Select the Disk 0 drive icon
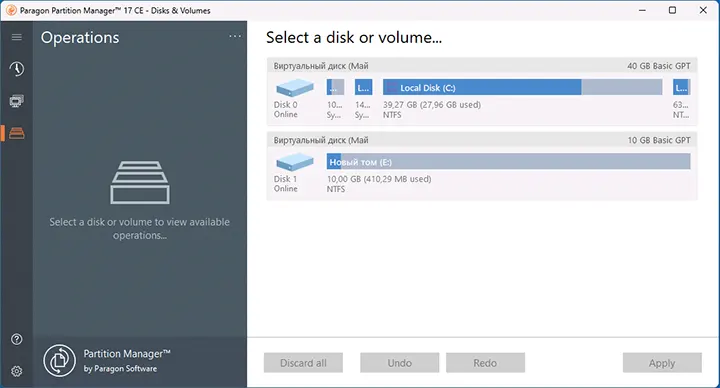Screen dimensions: 720x388 pyautogui.click(x=295, y=88)
